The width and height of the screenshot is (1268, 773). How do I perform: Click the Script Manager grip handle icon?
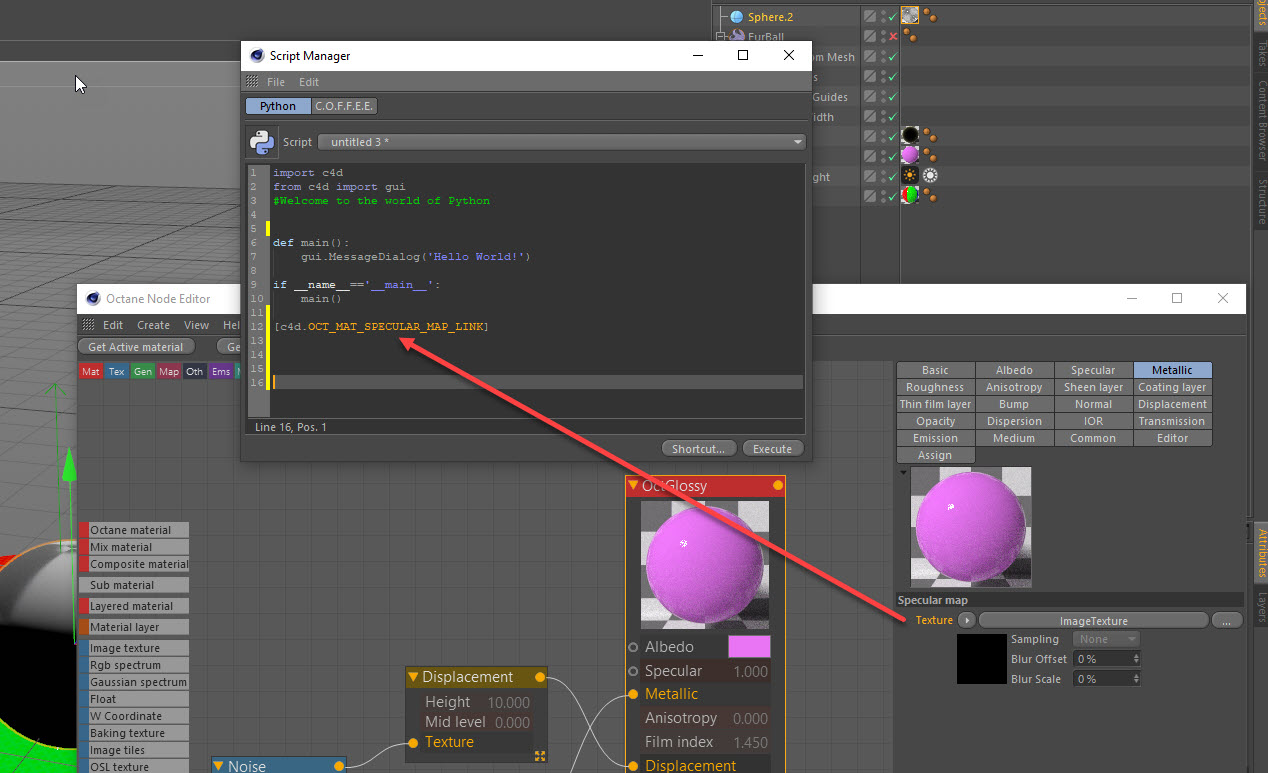click(254, 82)
